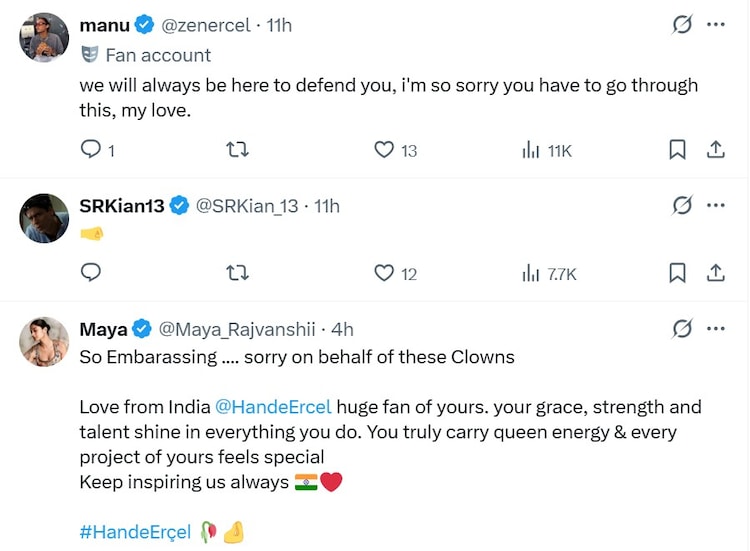
Task: Share manu's tweet
Action: click(716, 149)
